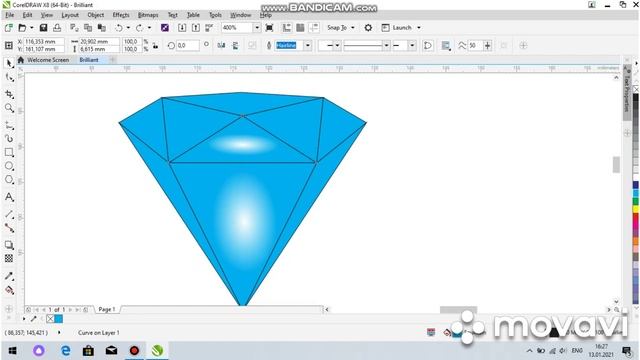Click the Undo arrow button
This screenshot has height=360, width=640.
point(119,28)
